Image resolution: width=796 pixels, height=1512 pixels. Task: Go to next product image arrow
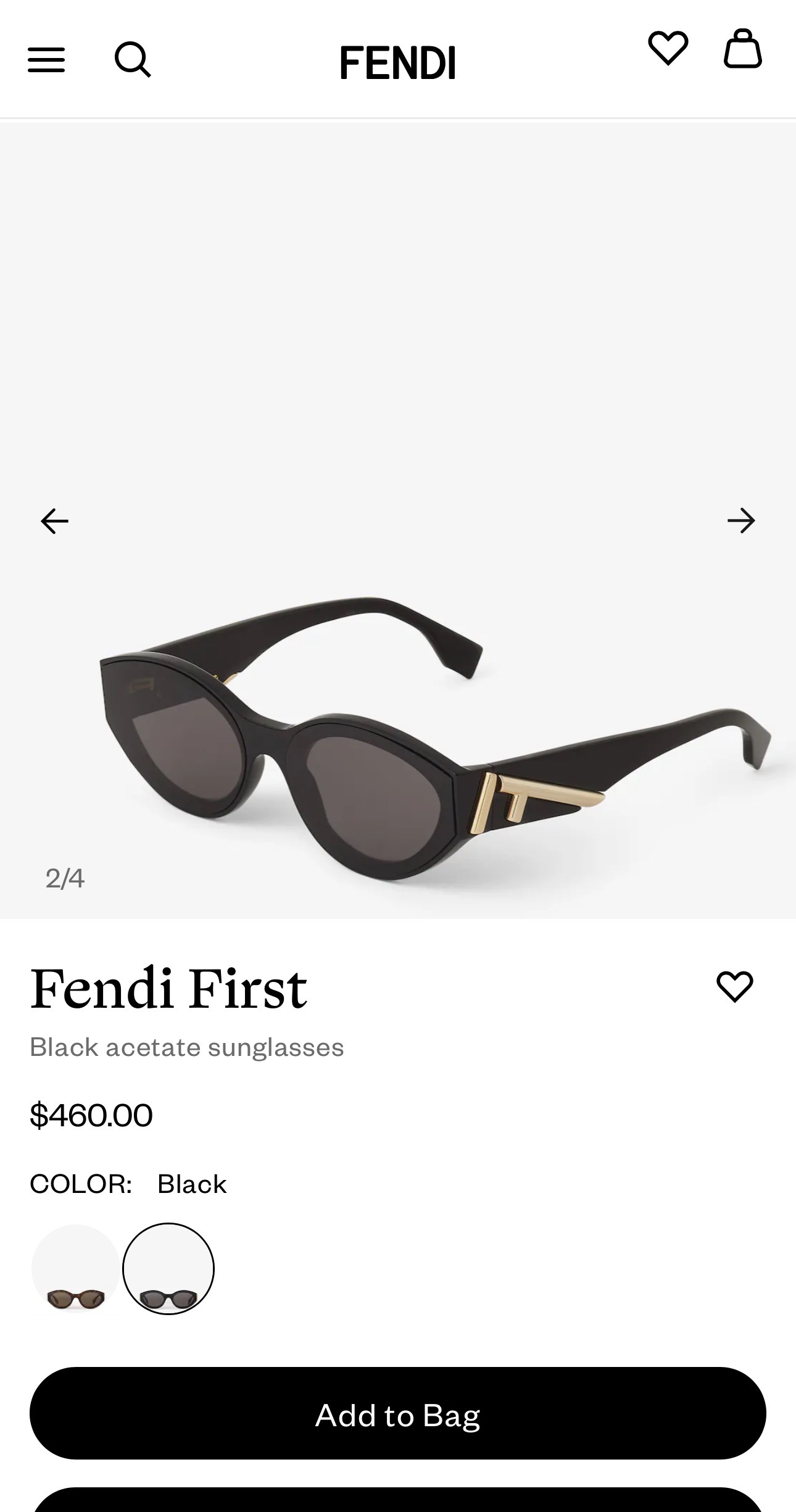coord(741,521)
